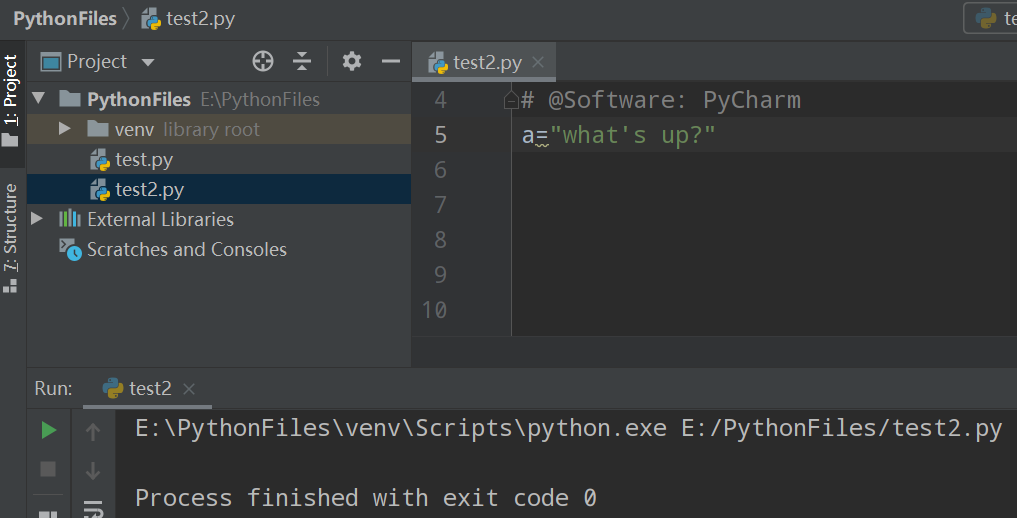1017x518 pixels.
Task: Click the comment '# @Software: PyCharm'
Action: coord(661,100)
